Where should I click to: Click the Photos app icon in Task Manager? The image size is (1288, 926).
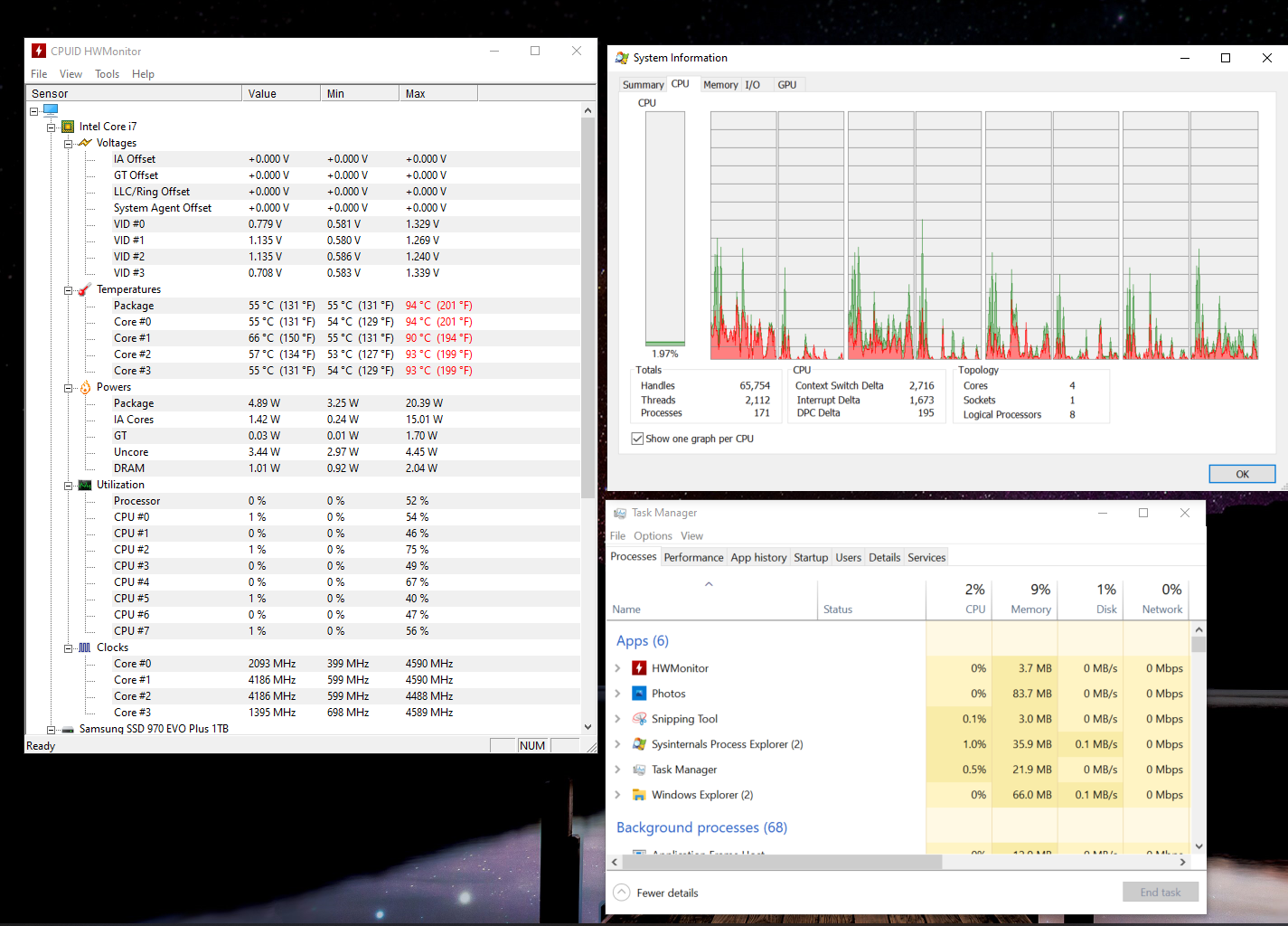[x=639, y=694]
